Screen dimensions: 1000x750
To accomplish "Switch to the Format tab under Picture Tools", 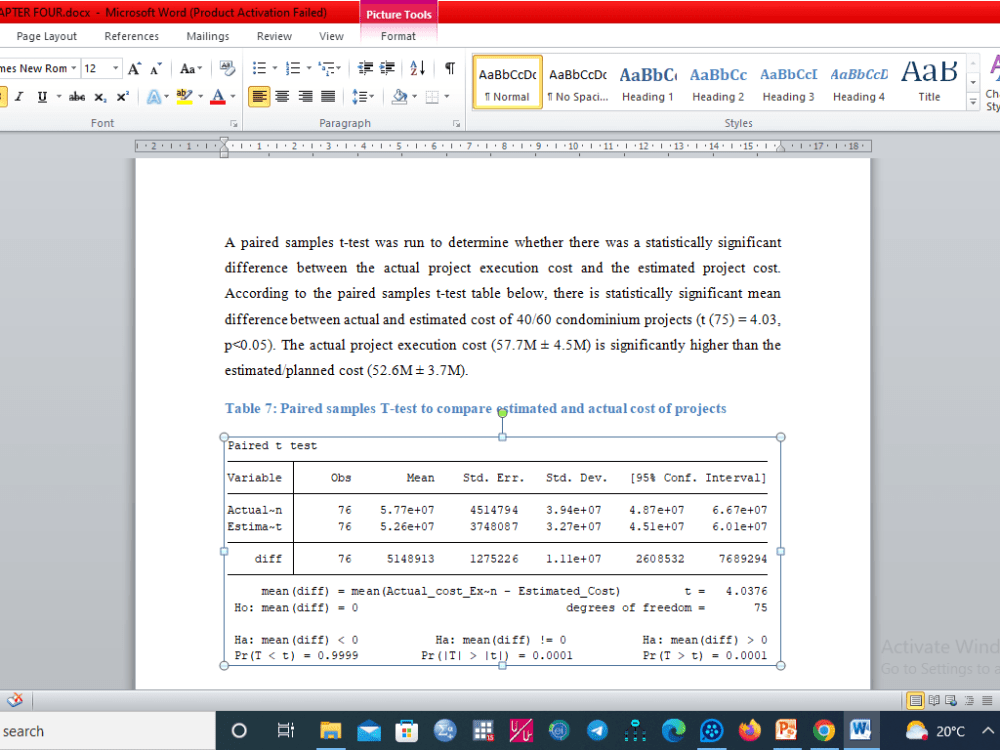I will point(398,36).
